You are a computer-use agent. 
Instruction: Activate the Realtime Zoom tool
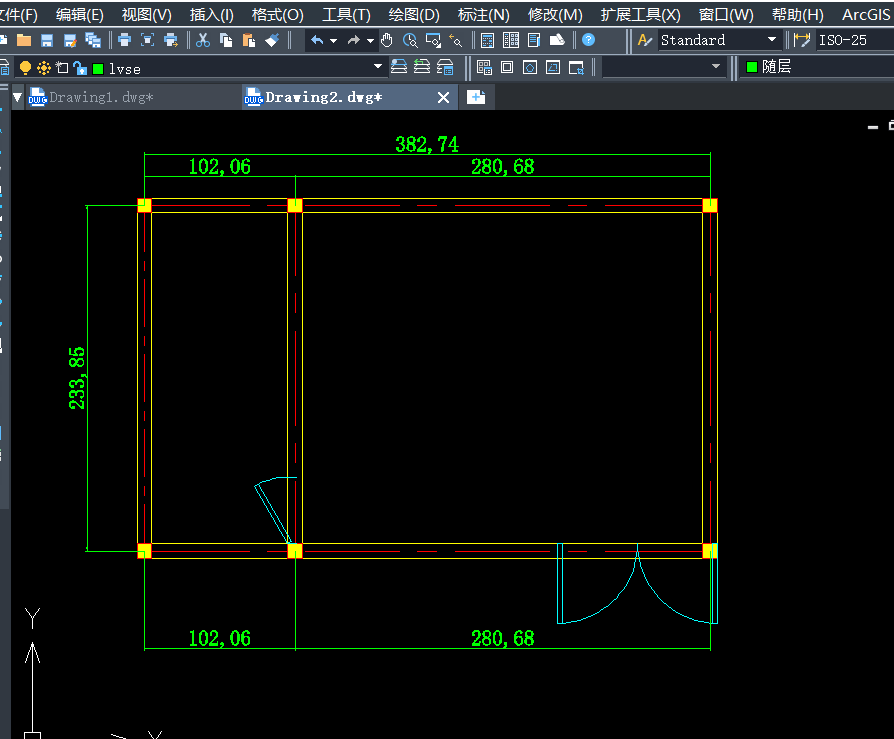coord(410,40)
